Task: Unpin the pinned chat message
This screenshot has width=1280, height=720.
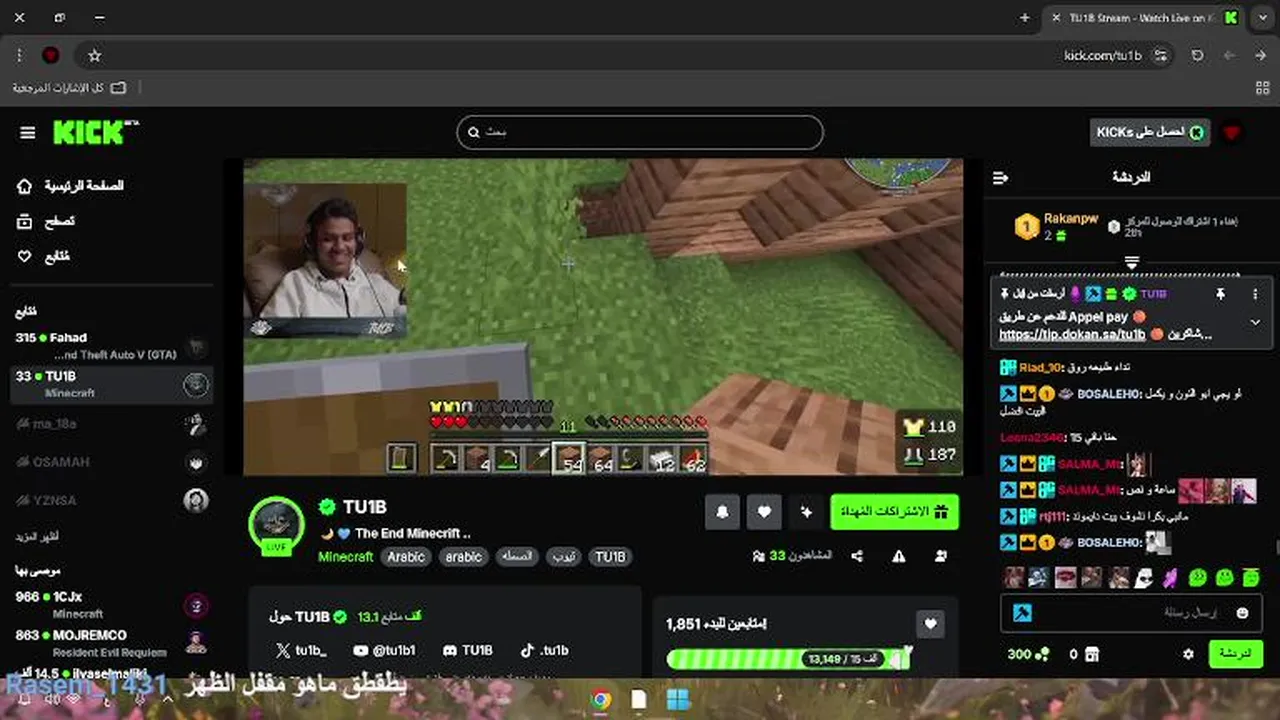Action: (1220, 294)
